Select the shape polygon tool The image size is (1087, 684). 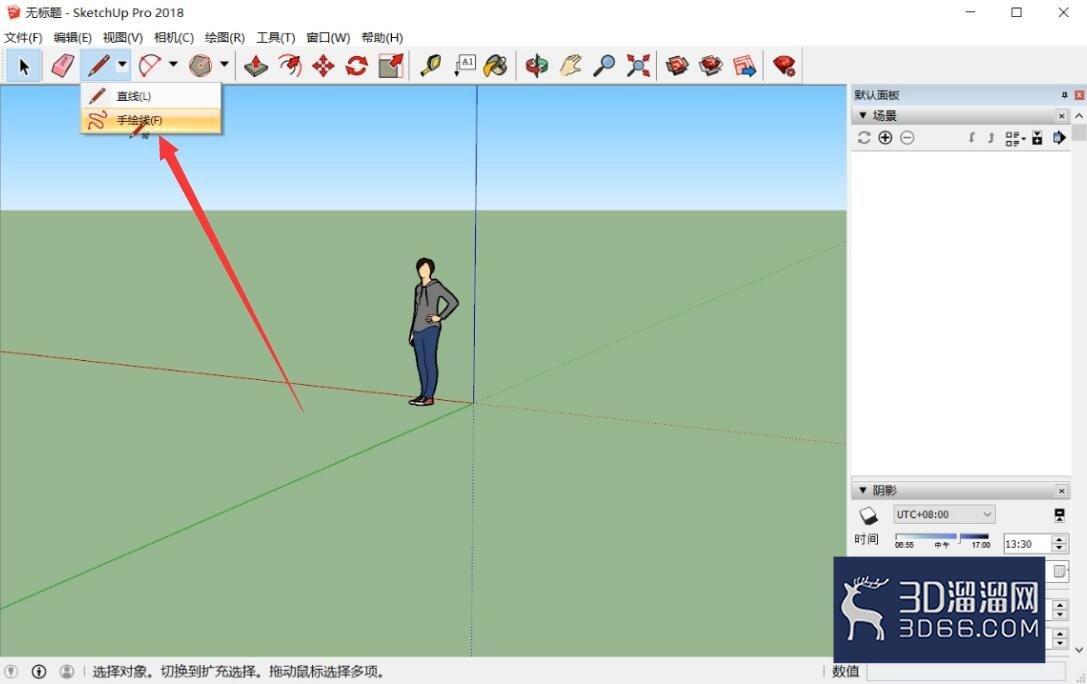coord(201,67)
